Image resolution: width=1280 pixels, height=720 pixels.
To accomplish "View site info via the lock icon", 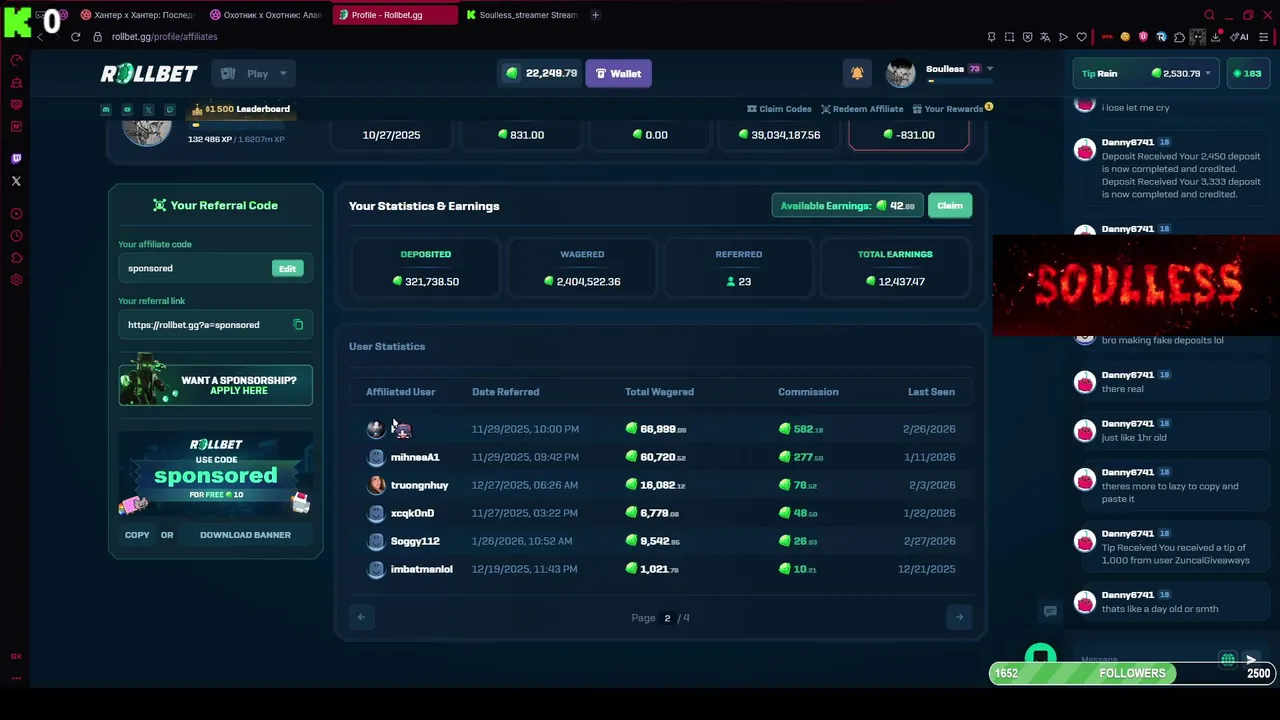I will click(x=97, y=37).
